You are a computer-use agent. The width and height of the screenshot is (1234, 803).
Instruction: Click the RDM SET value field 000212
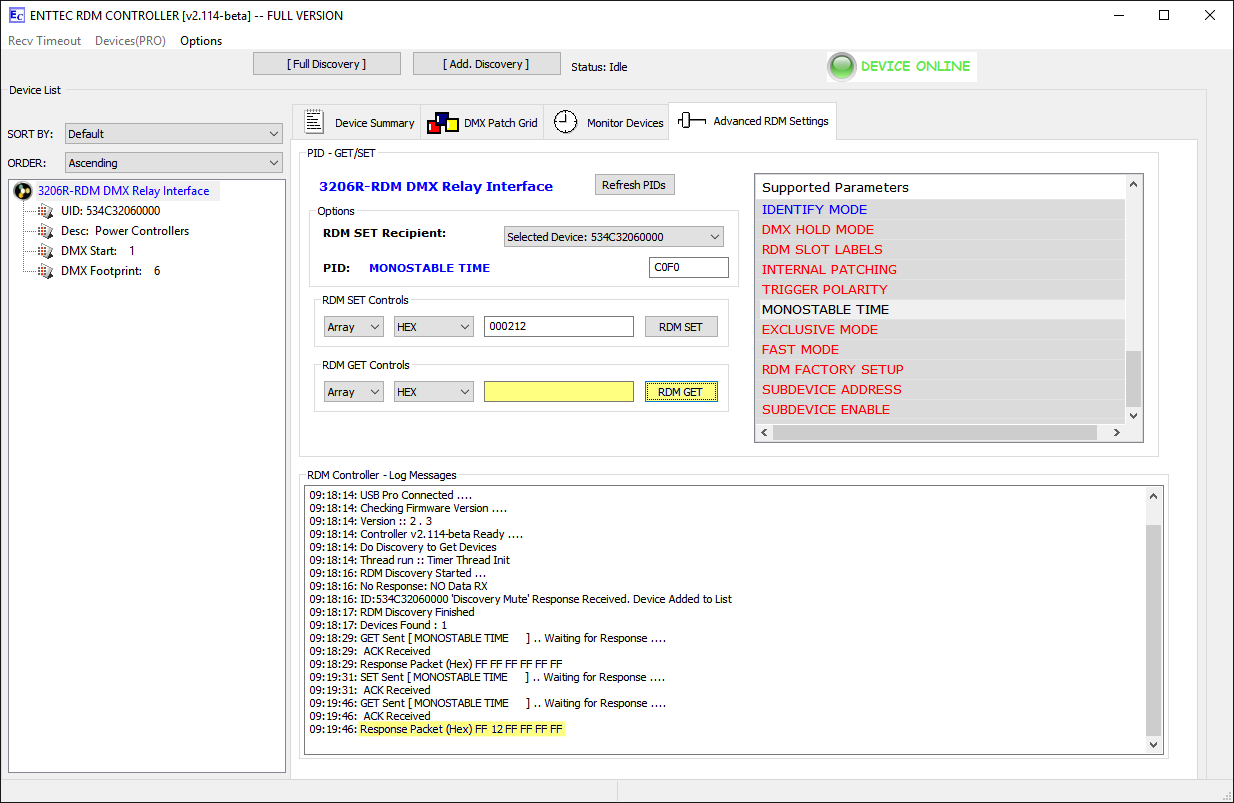[558, 327]
